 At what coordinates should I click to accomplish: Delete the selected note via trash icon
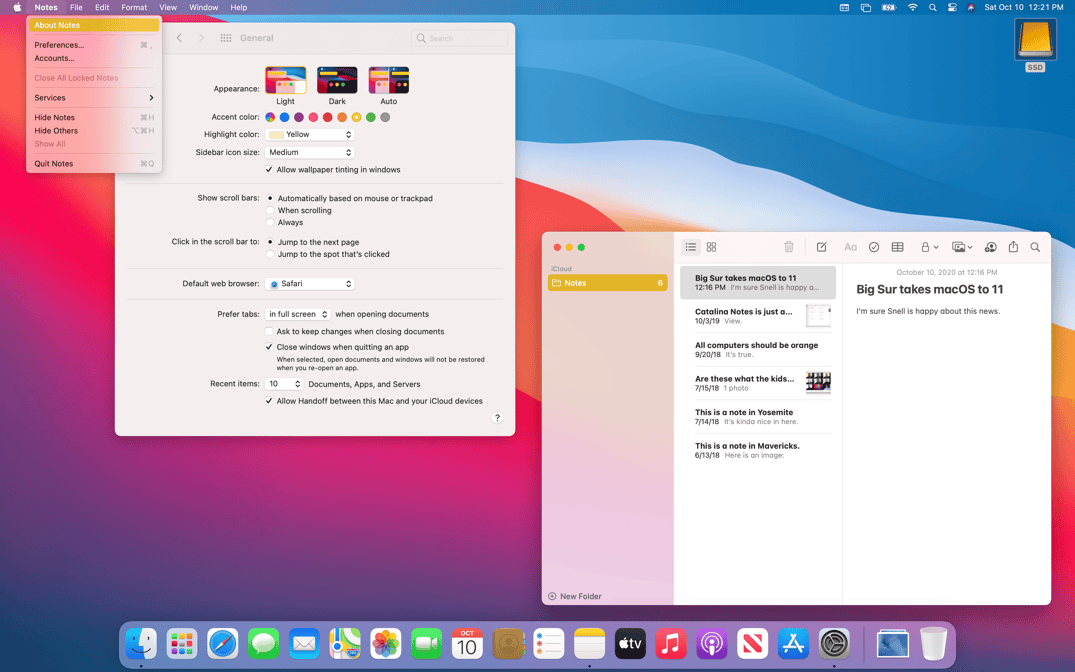coord(788,247)
